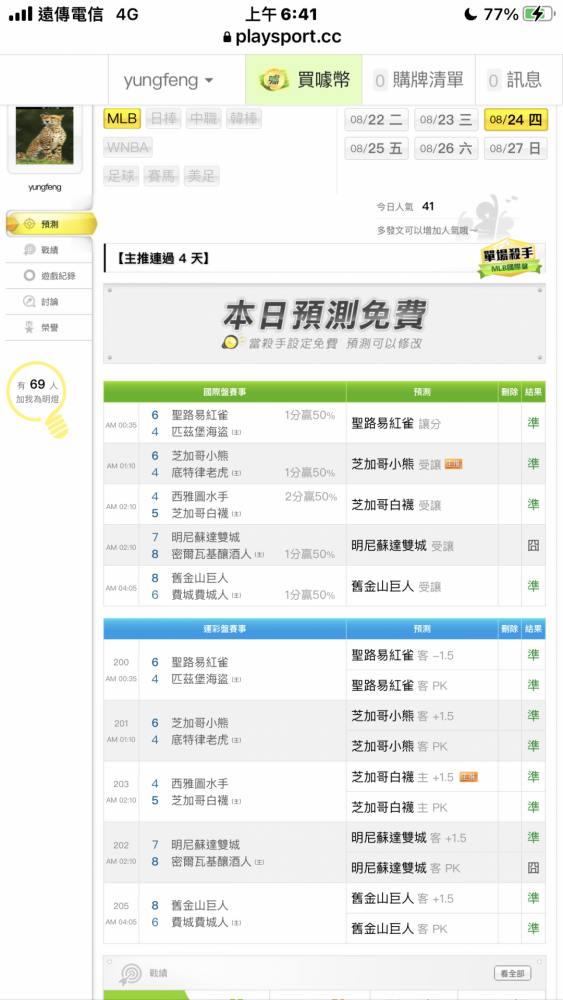
Task: Select the MLB league tab
Action: [x=122, y=119]
